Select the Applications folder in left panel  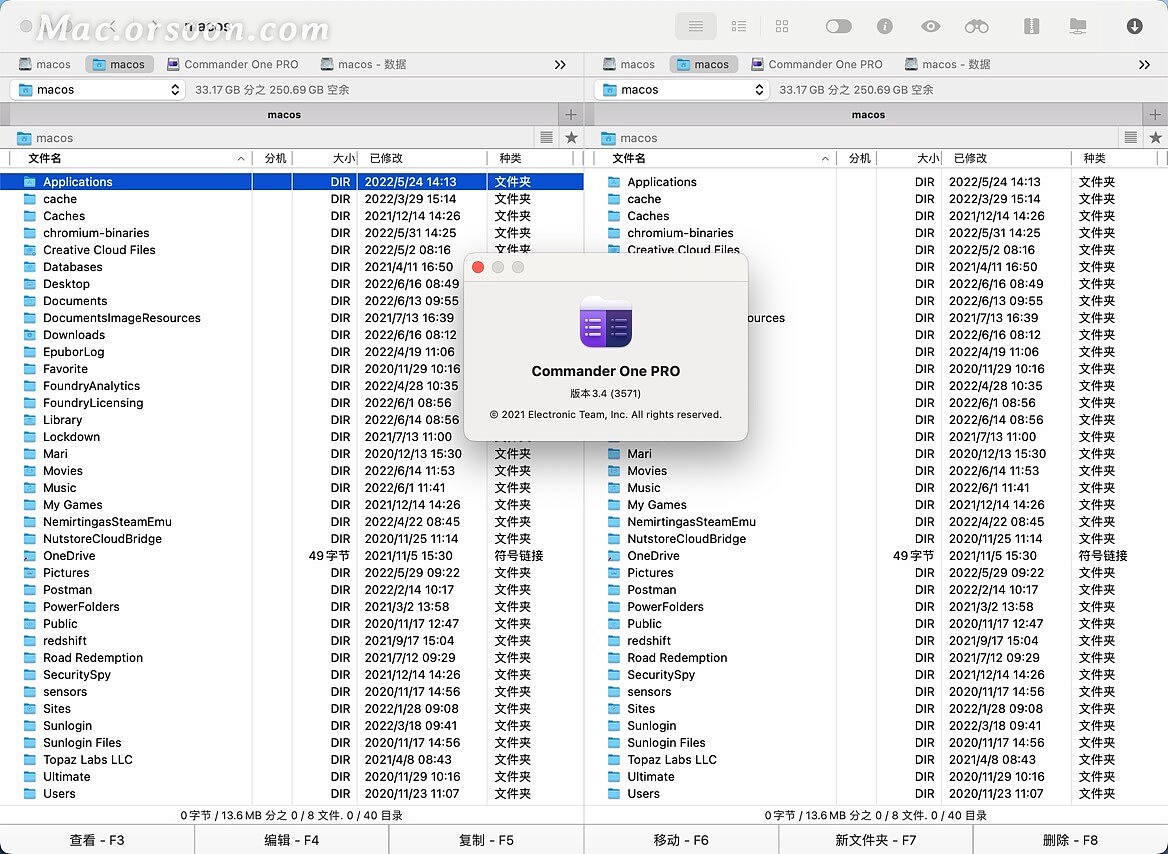(77, 181)
